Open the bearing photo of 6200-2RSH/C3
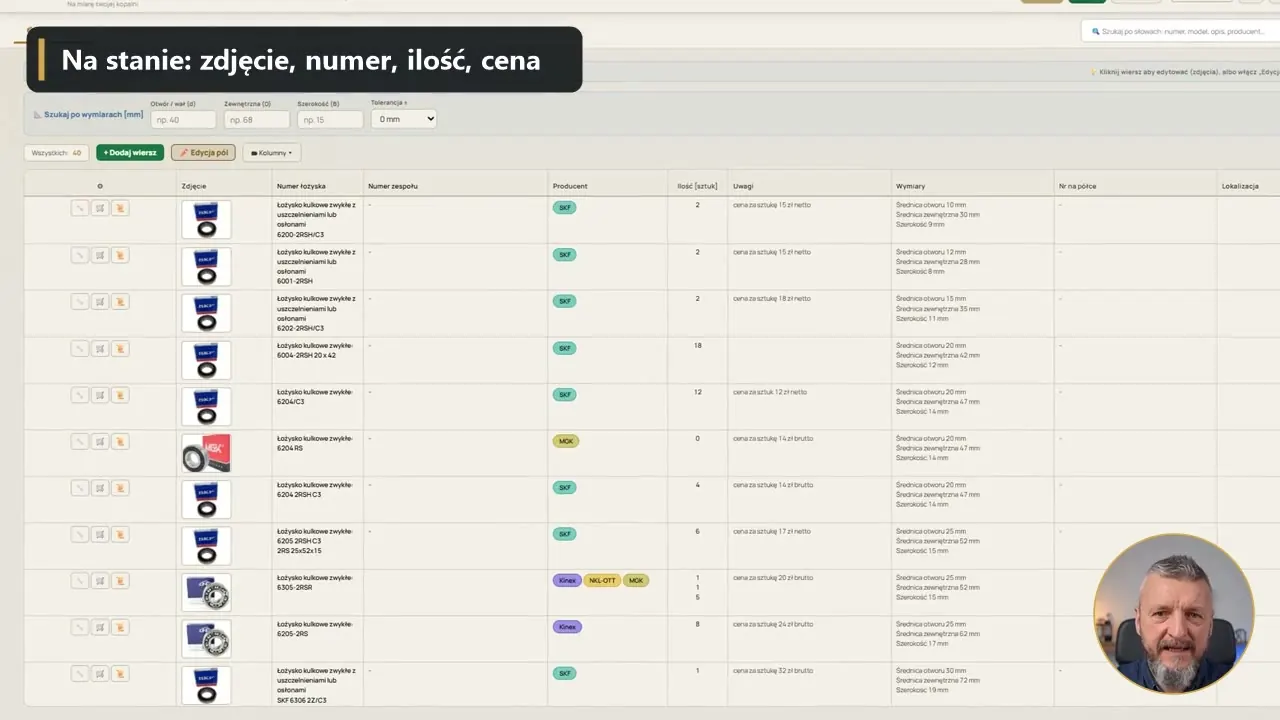The image size is (1280, 720). pyautogui.click(x=206, y=219)
